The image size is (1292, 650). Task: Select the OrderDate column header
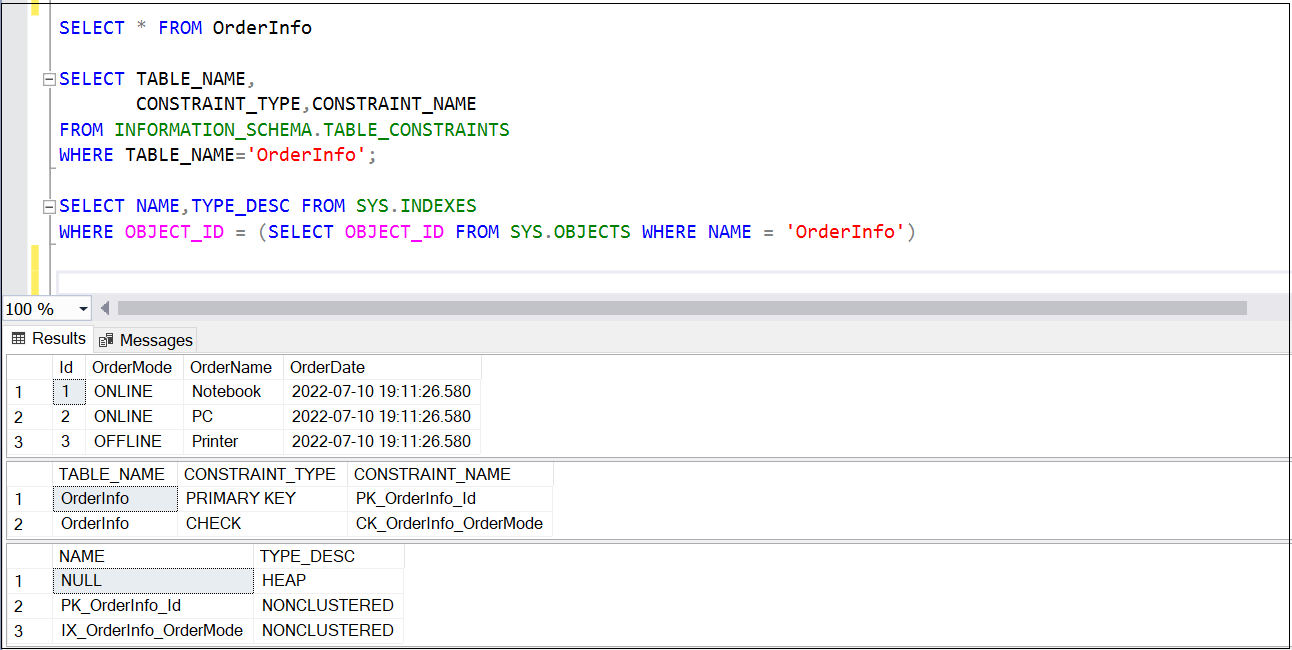coord(332,367)
